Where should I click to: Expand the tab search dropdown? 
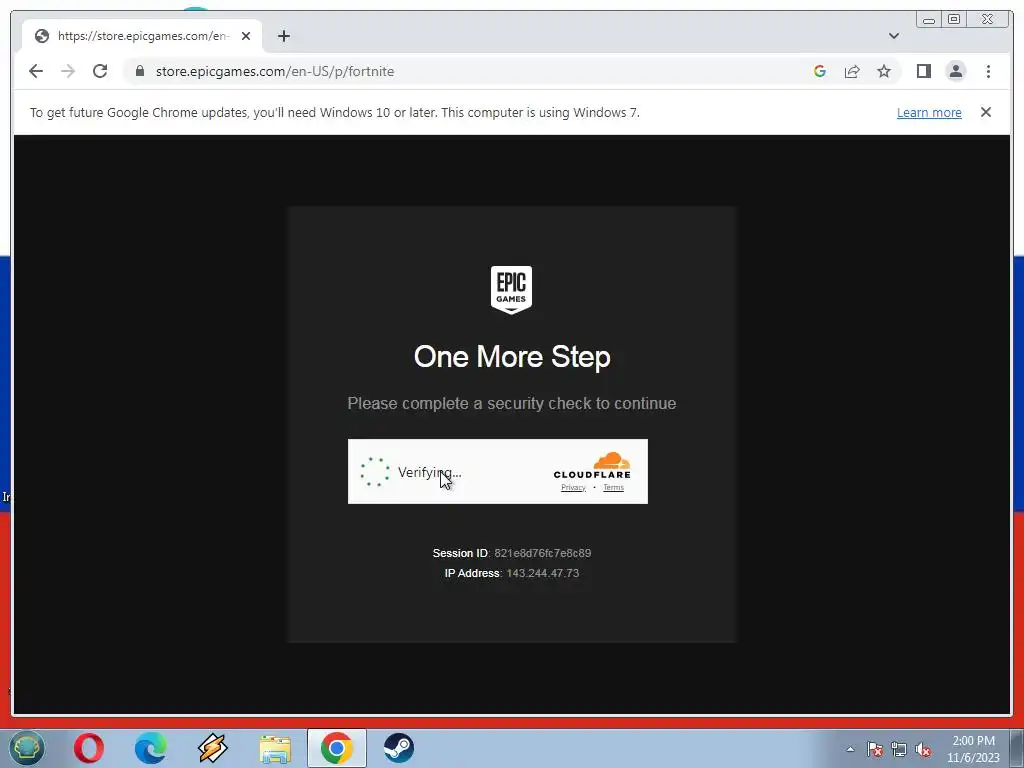click(x=894, y=36)
